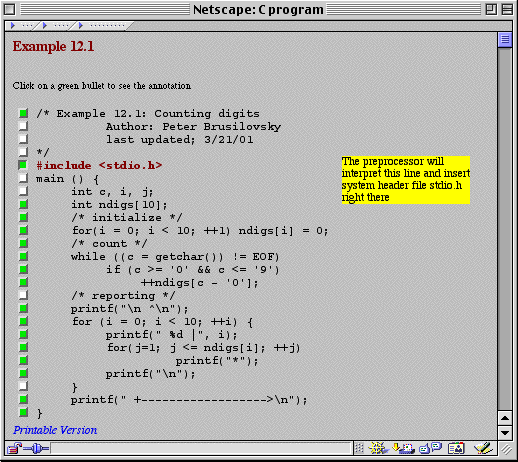Screen dimensions: 518x462
Task: Click green bullet next to Example 12.1 comment
Action: [x=23, y=113]
